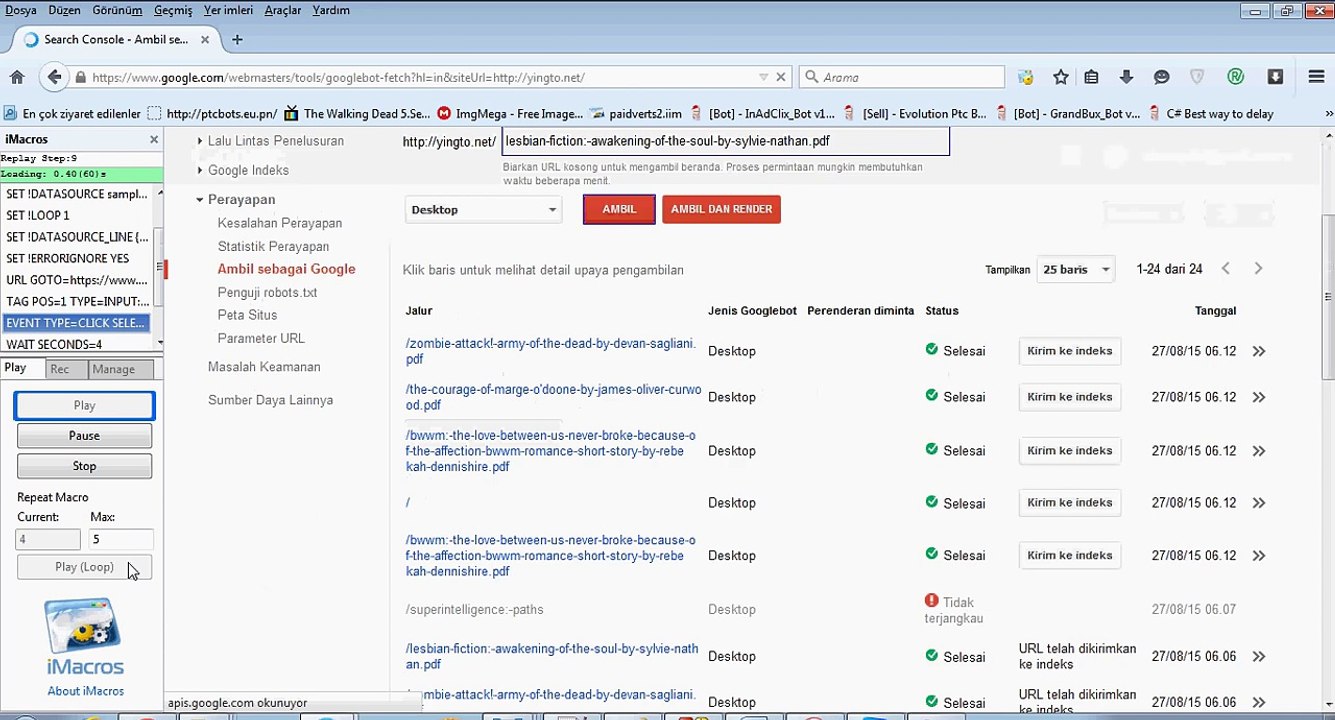Go to the next results page arrow
1335x720 pixels.
(x=1258, y=269)
